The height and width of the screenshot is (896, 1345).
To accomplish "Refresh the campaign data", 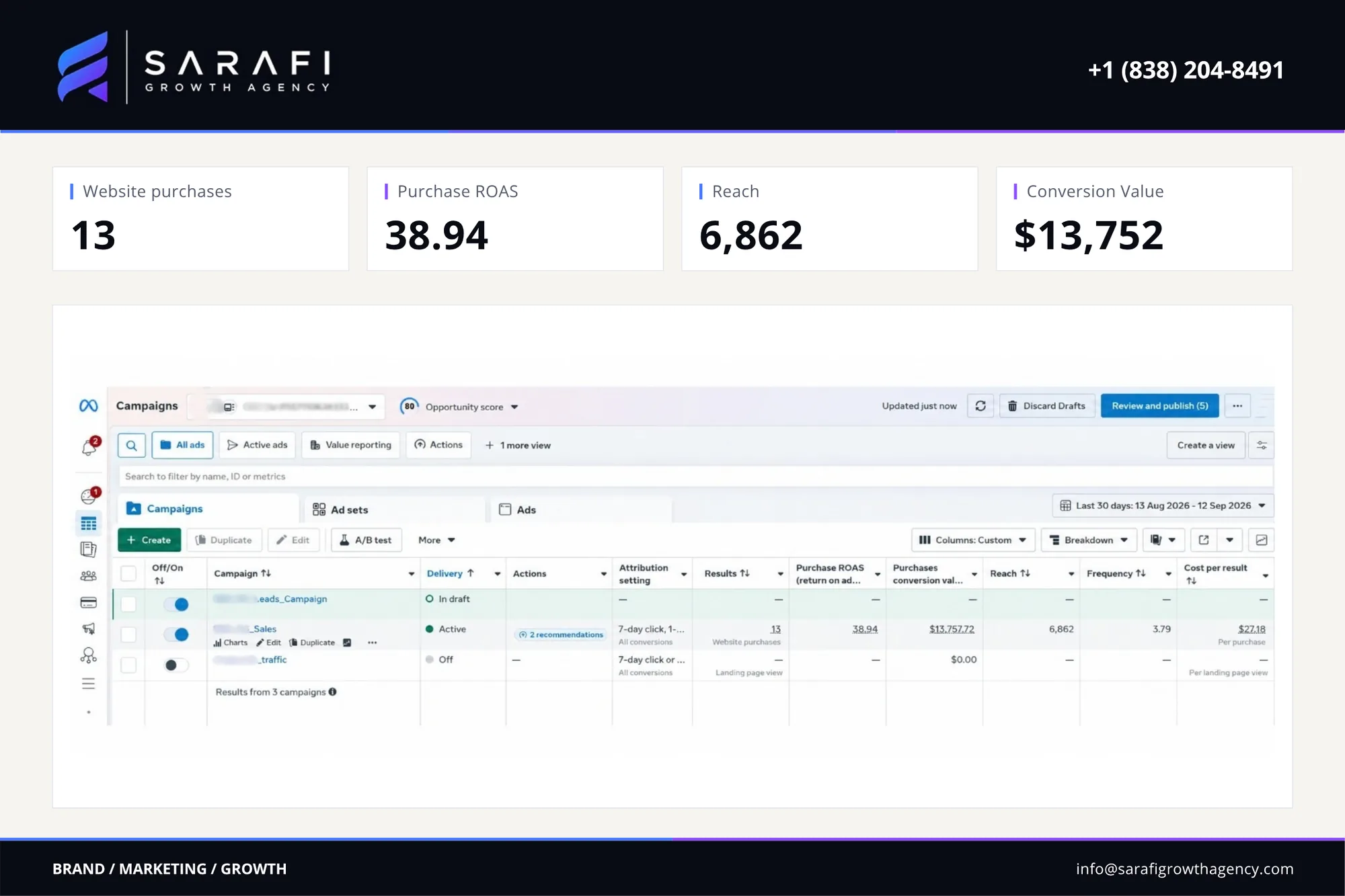I will tap(981, 406).
